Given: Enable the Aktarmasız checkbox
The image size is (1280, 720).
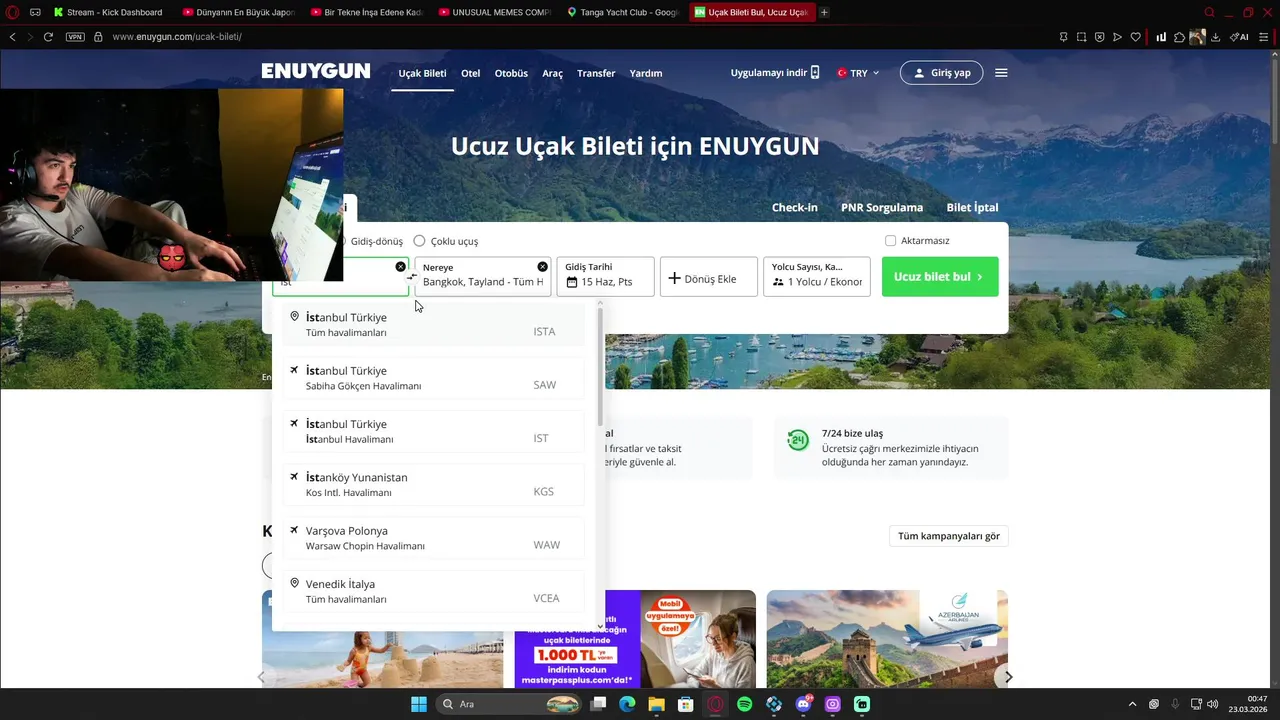Looking at the screenshot, I should 891,241.
